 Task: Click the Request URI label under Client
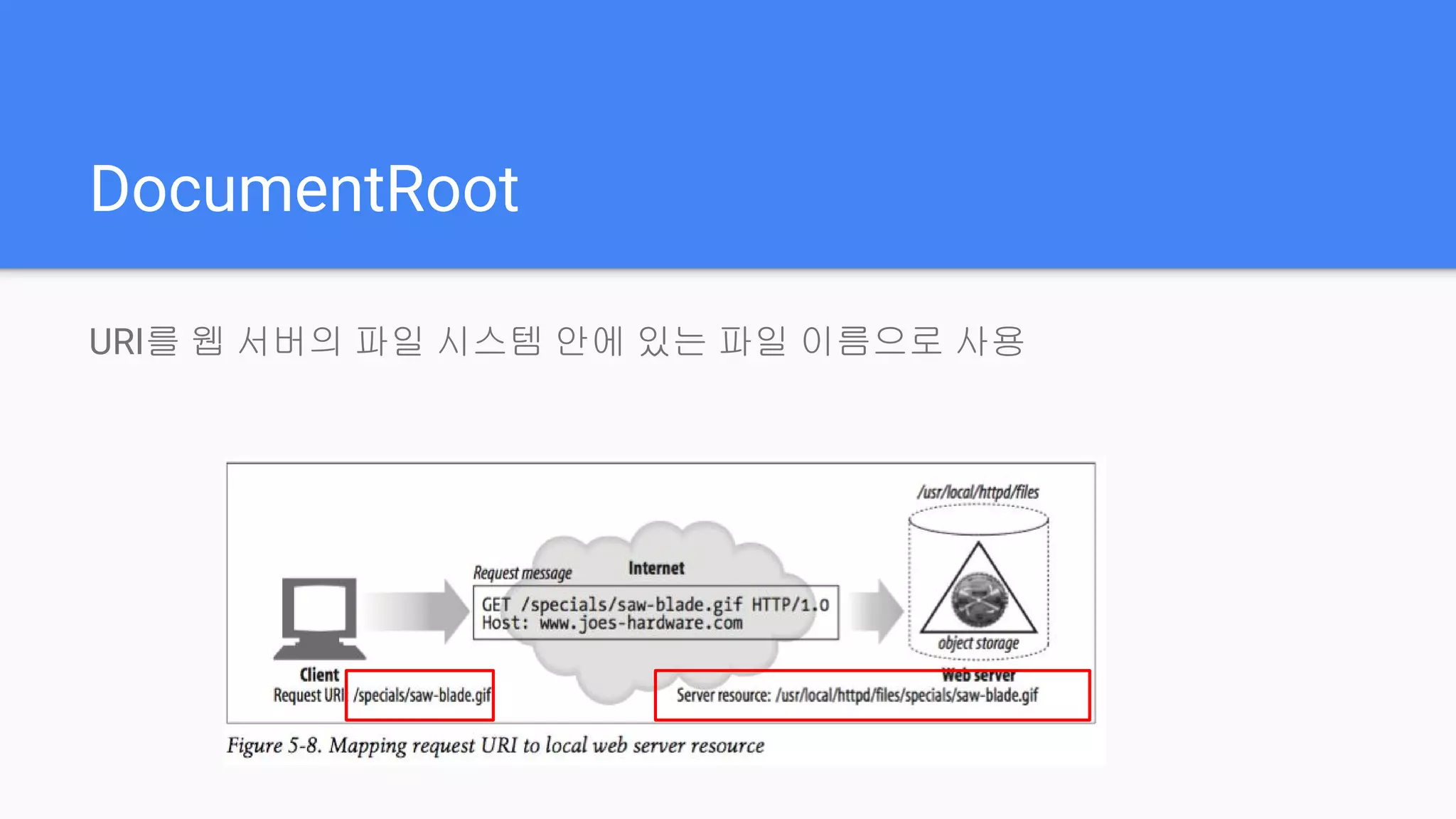pyautogui.click(x=309, y=695)
